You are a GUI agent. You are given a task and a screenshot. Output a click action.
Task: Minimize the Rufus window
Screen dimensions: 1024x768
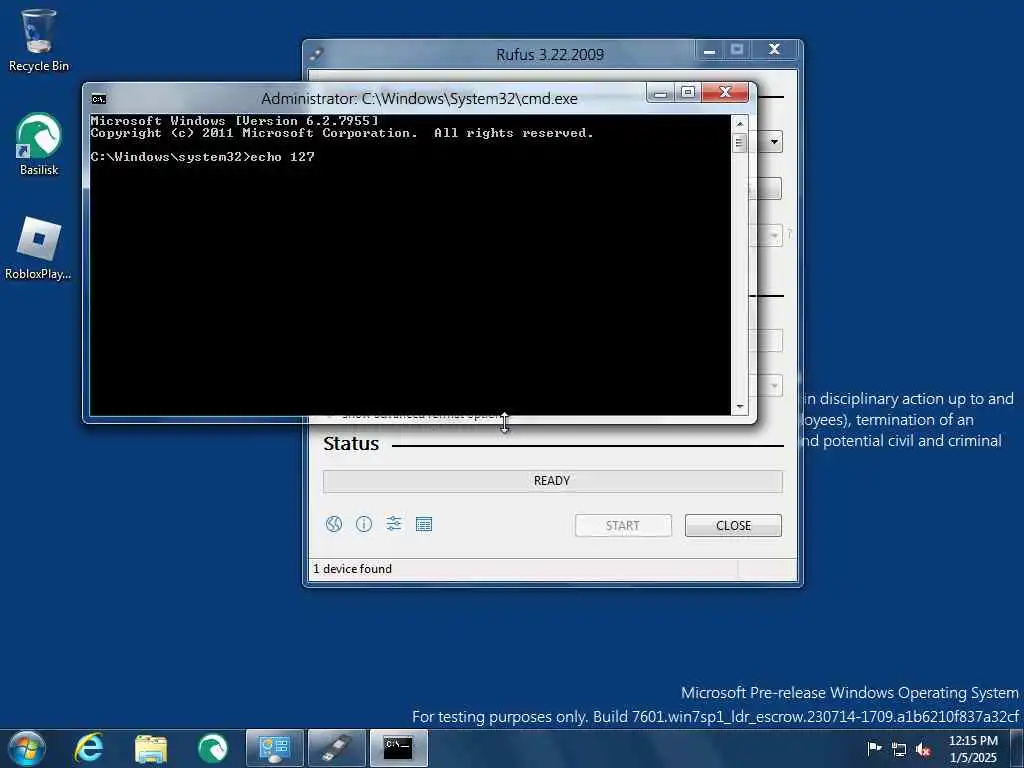pyautogui.click(x=709, y=50)
